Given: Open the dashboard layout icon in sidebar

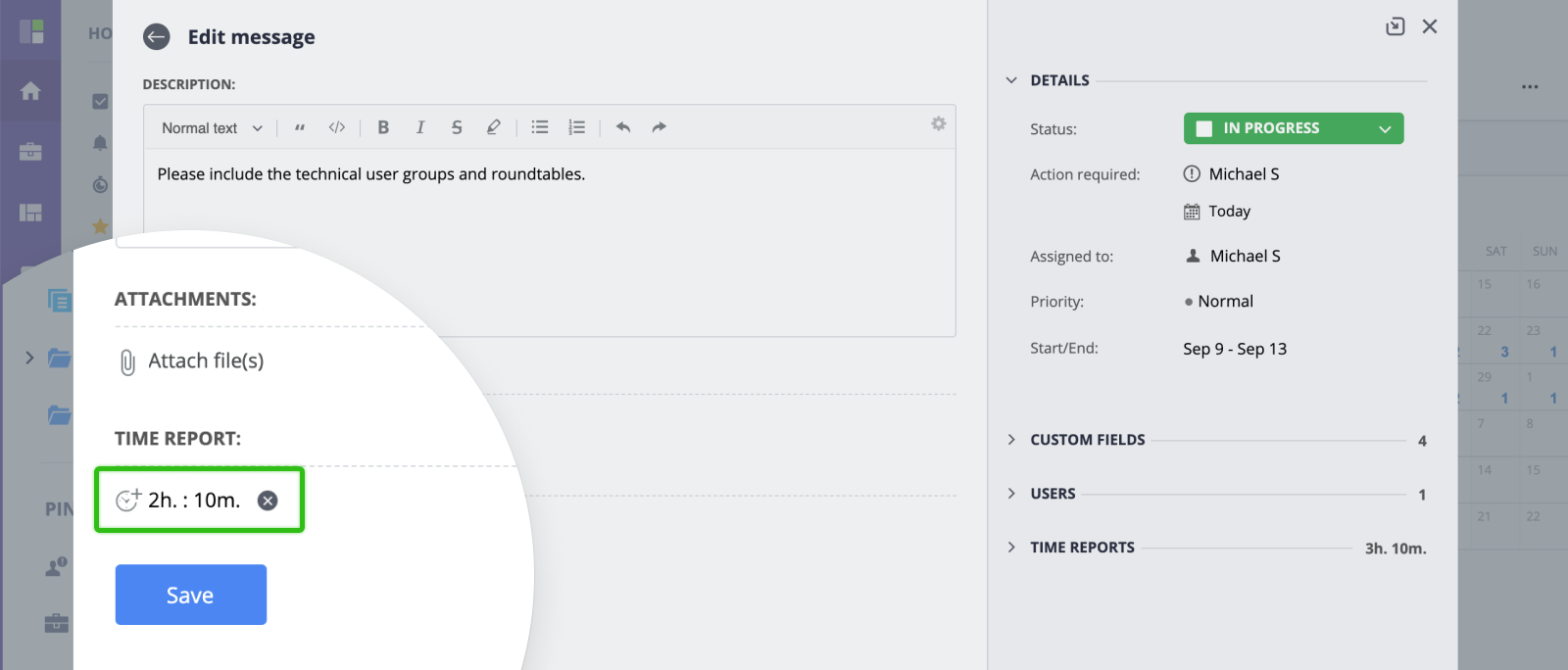Looking at the screenshot, I should tap(30, 213).
